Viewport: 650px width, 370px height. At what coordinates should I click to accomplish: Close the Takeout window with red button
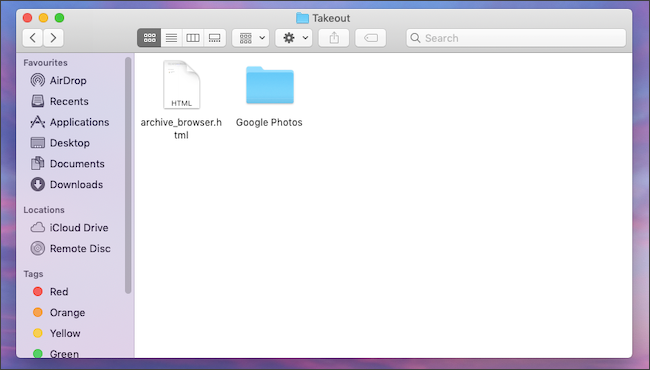tap(27, 18)
